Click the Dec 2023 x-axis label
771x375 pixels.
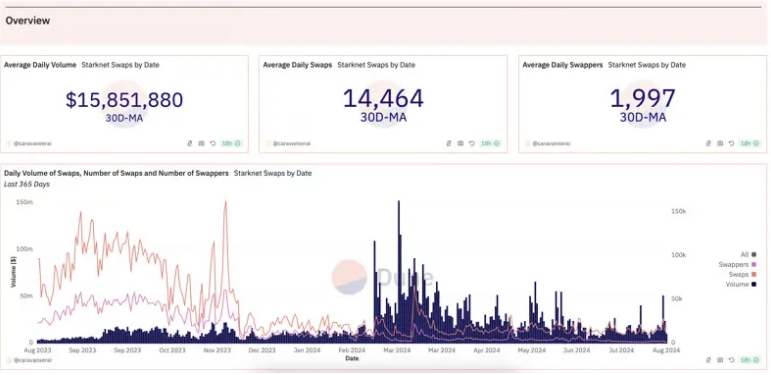pyautogui.click(x=262, y=350)
